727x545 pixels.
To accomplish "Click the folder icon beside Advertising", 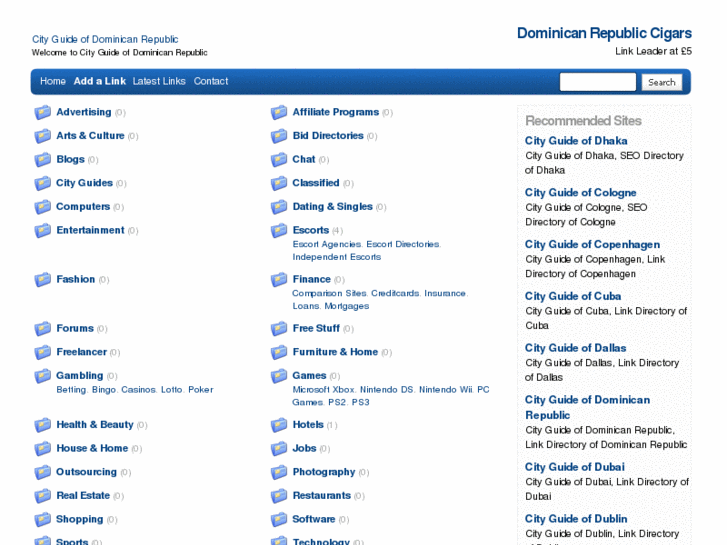I will (x=43, y=112).
